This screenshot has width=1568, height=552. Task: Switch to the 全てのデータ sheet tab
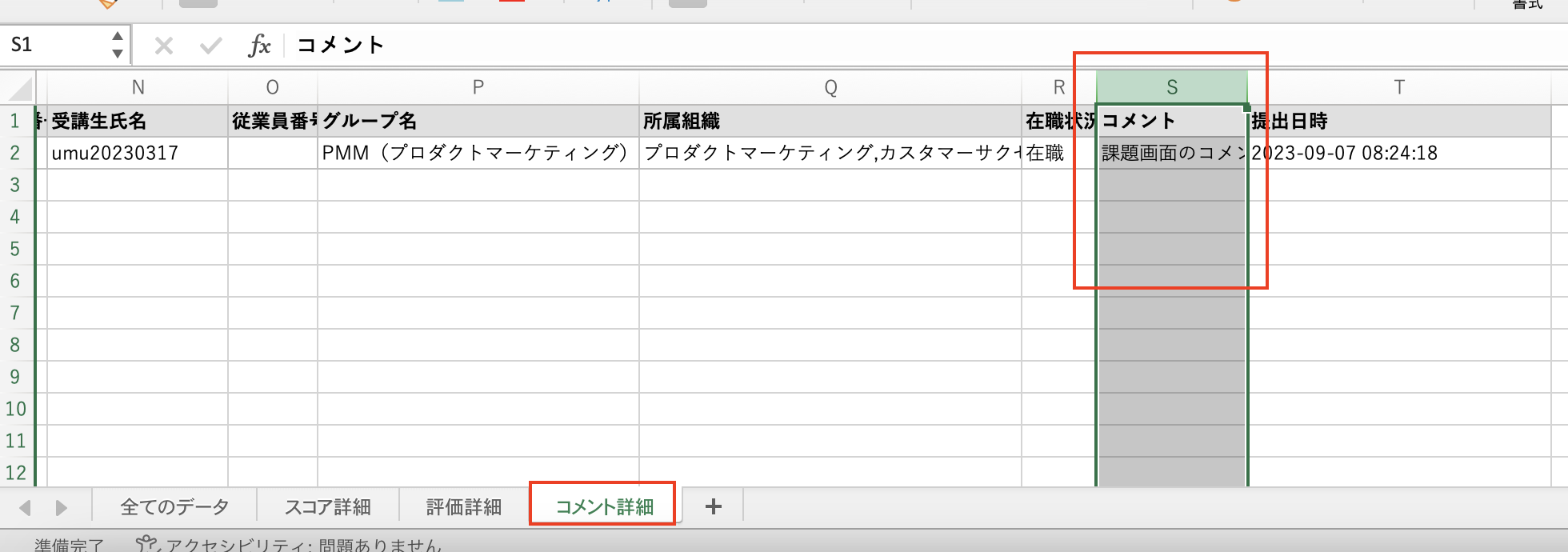pos(174,506)
